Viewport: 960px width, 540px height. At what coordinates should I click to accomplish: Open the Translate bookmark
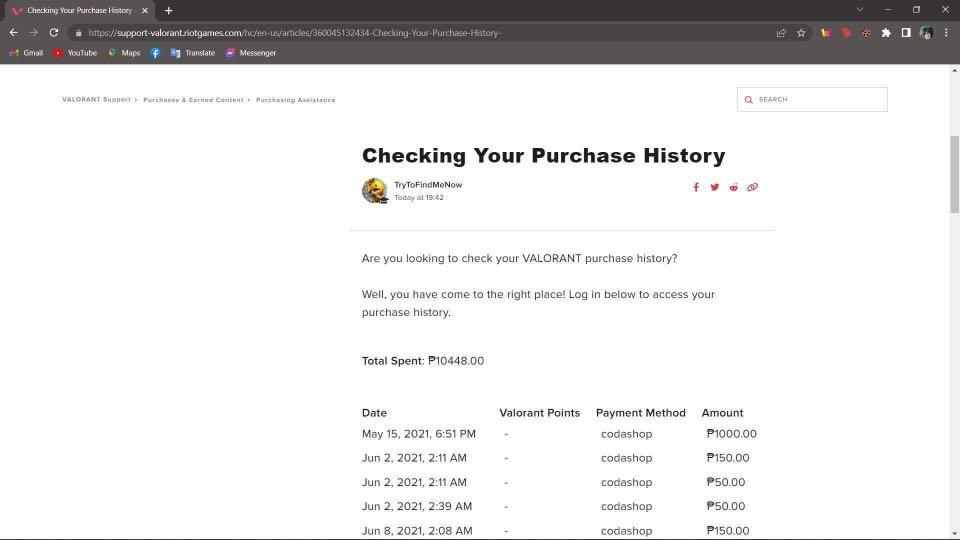[x=193, y=53]
